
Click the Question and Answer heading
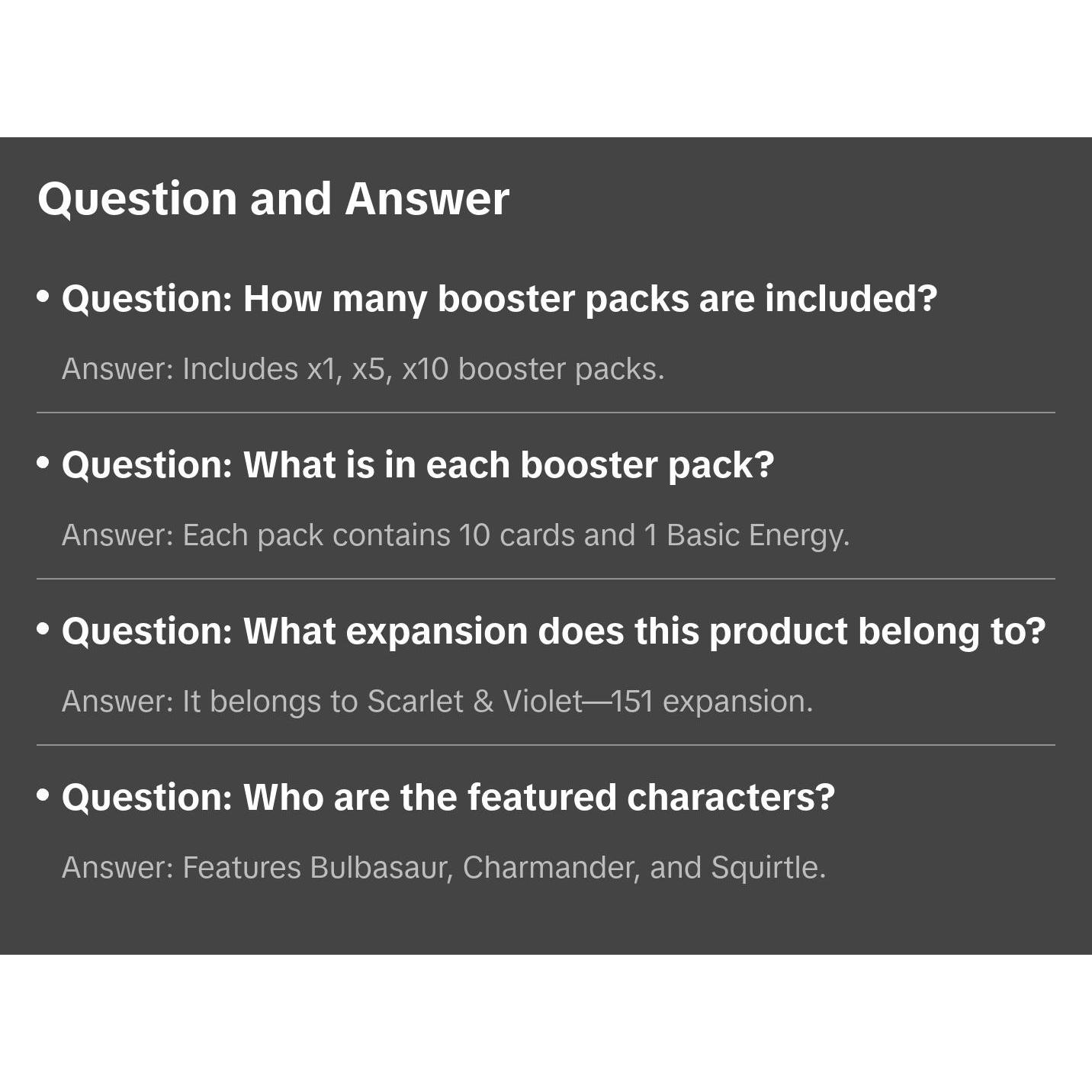(x=273, y=199)
